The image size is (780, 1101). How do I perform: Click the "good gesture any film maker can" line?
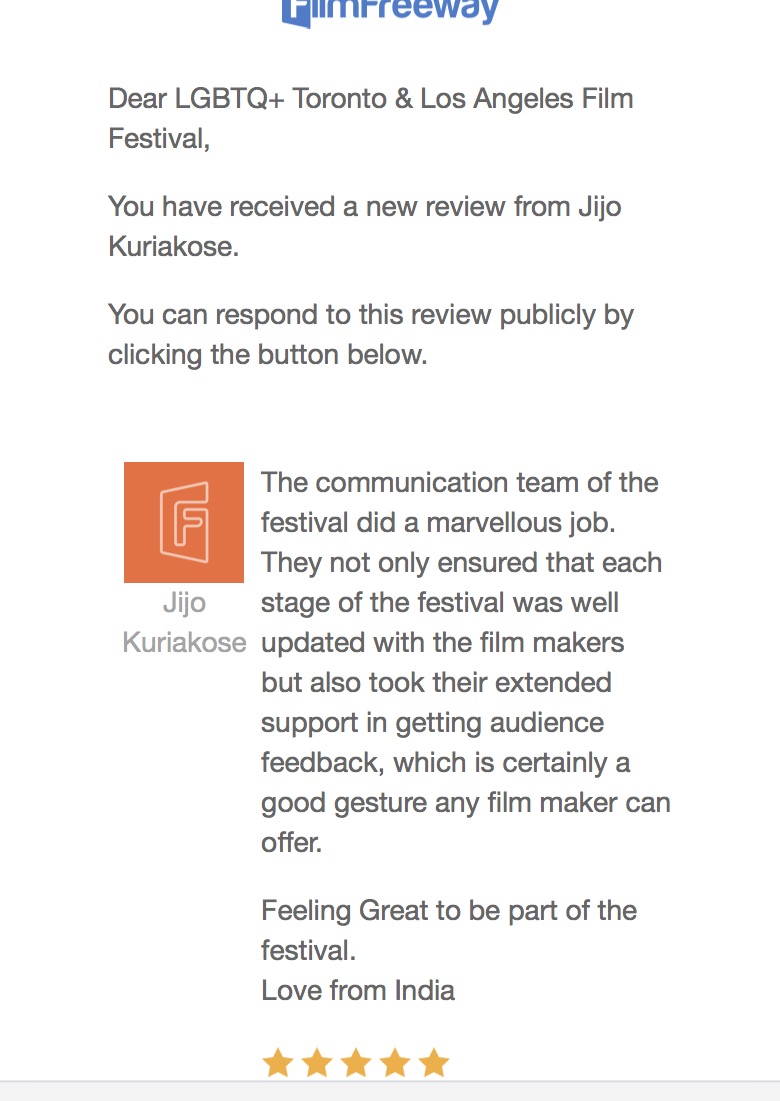click(465, 803)
